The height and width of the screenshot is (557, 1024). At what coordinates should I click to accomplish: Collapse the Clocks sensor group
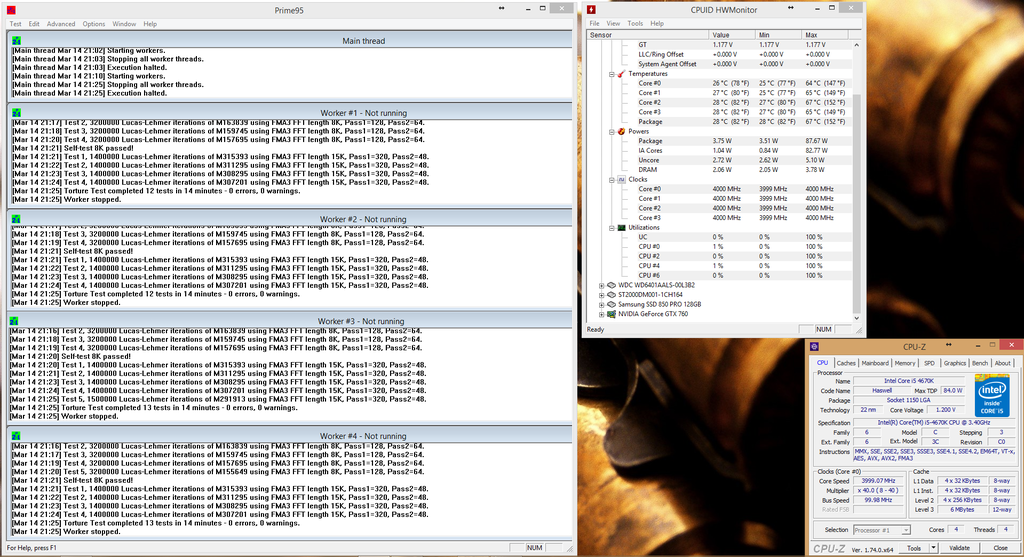click(x=612, y=179)
